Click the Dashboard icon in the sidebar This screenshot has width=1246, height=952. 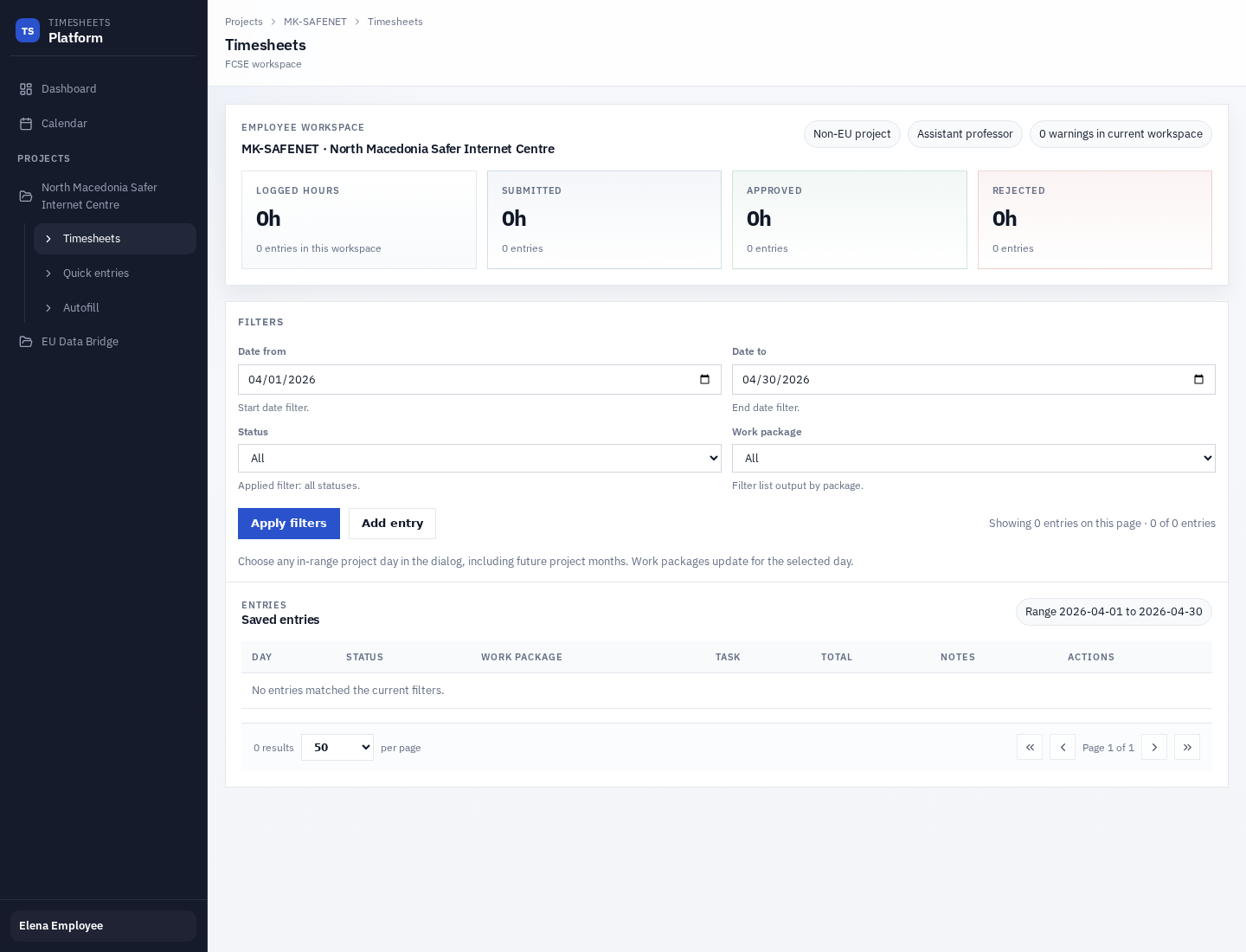27,88
